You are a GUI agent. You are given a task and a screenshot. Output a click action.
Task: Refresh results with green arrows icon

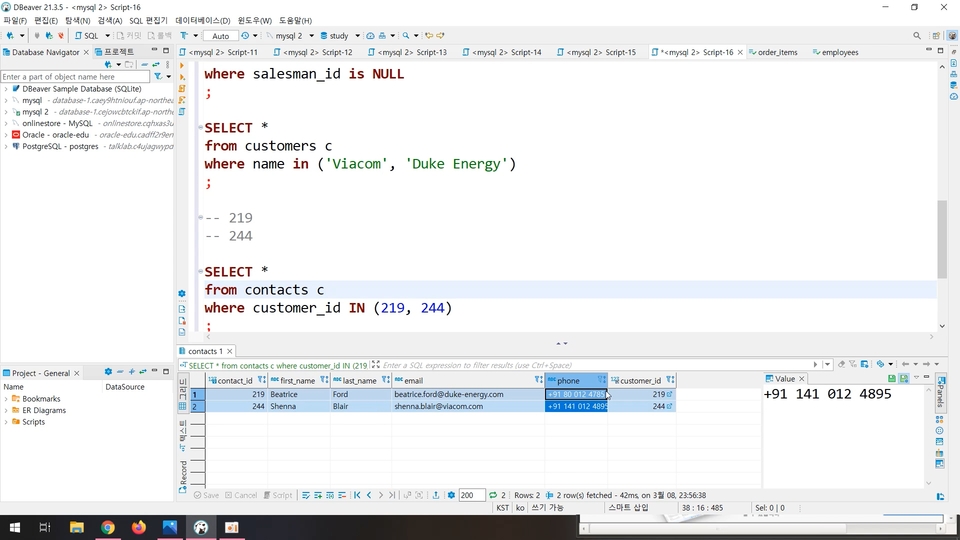[493, 495]
